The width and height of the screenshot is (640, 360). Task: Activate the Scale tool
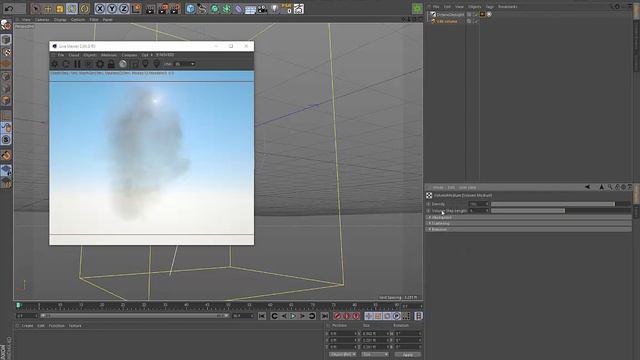click(60, 9)
